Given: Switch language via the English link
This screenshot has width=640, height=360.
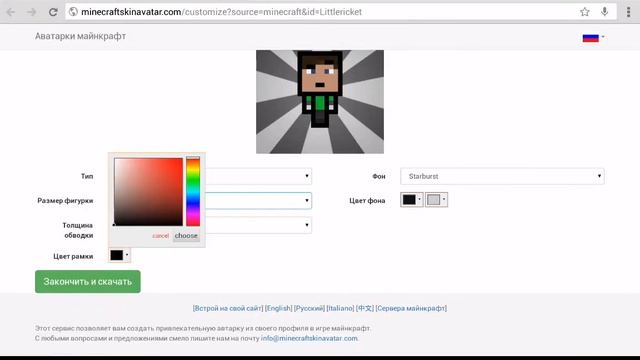Looking at the screenshot, I should click(278, 308).
